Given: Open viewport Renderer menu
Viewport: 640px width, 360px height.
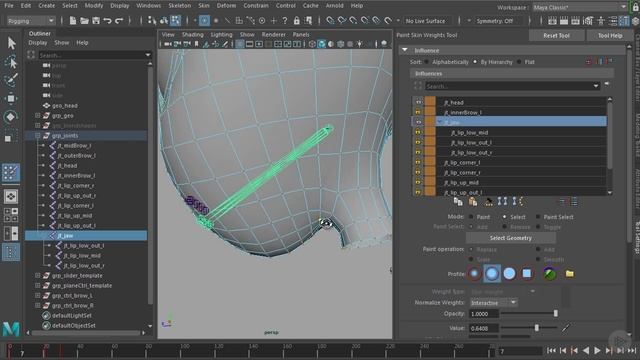Looking at the screenshot, I should tap(273, 35).
